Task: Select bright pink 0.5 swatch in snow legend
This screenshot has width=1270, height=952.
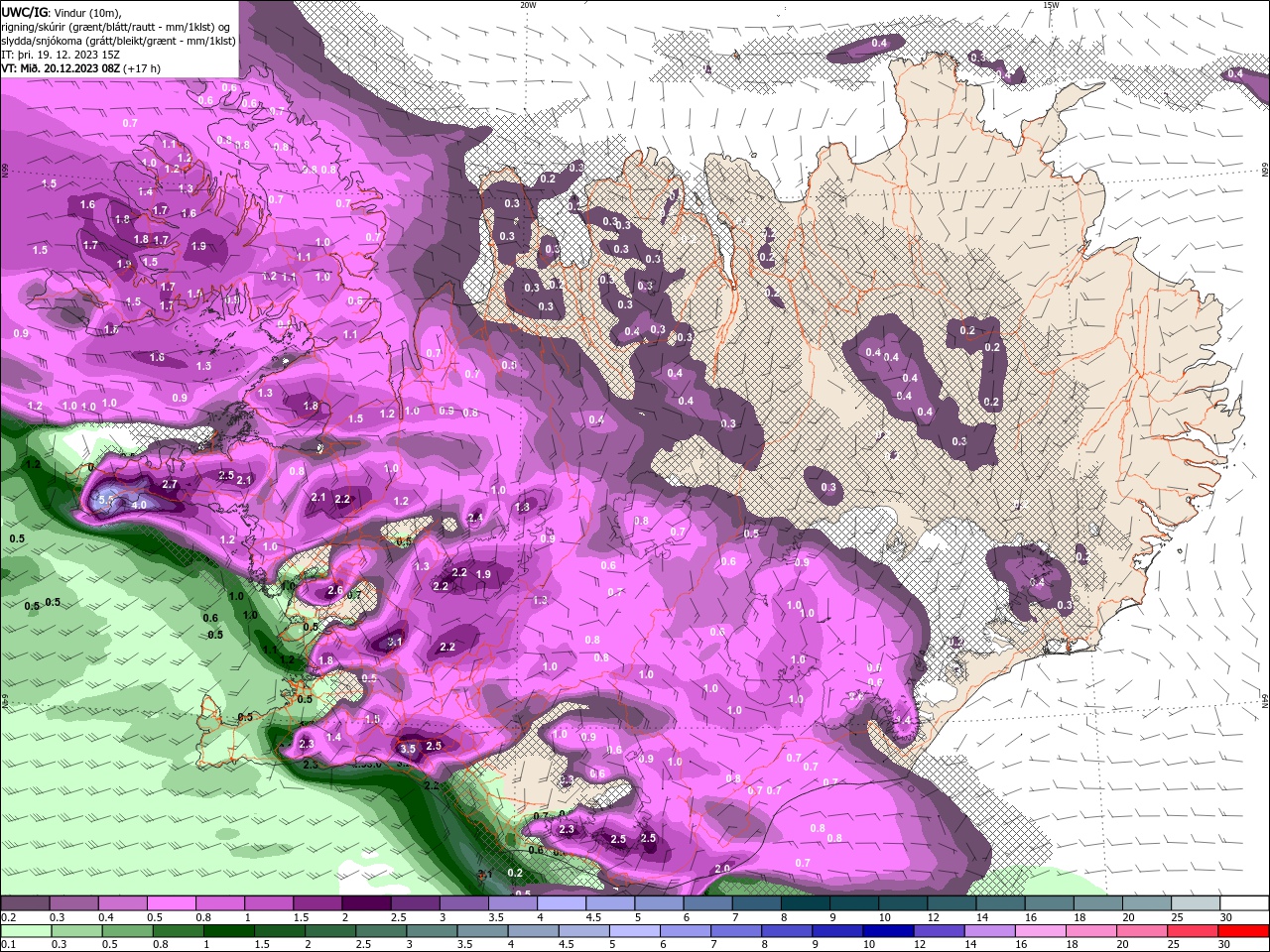Action: pos(170,903)
